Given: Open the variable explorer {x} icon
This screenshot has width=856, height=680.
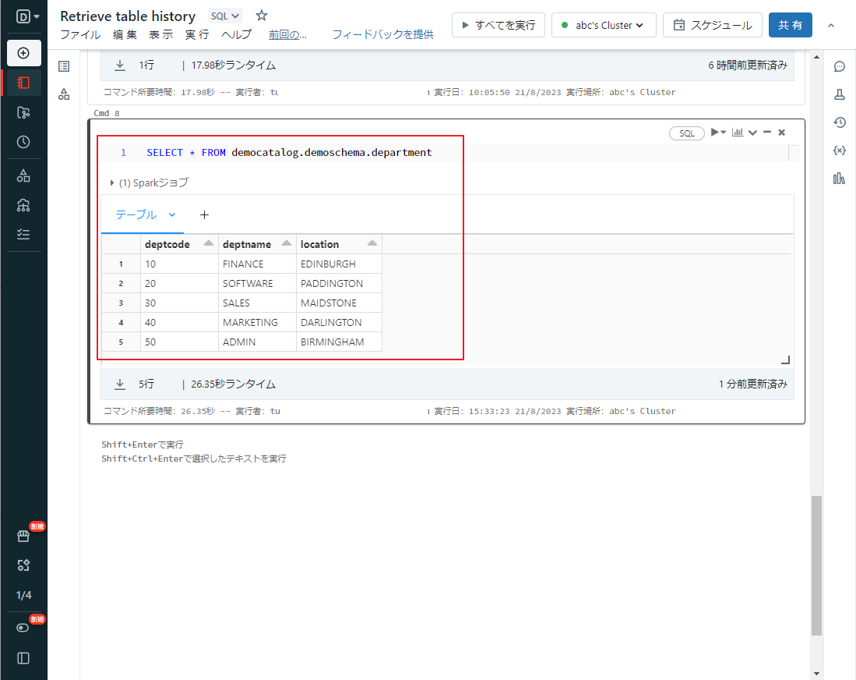Looking at the screenshot, I should (x=838, y=150).
